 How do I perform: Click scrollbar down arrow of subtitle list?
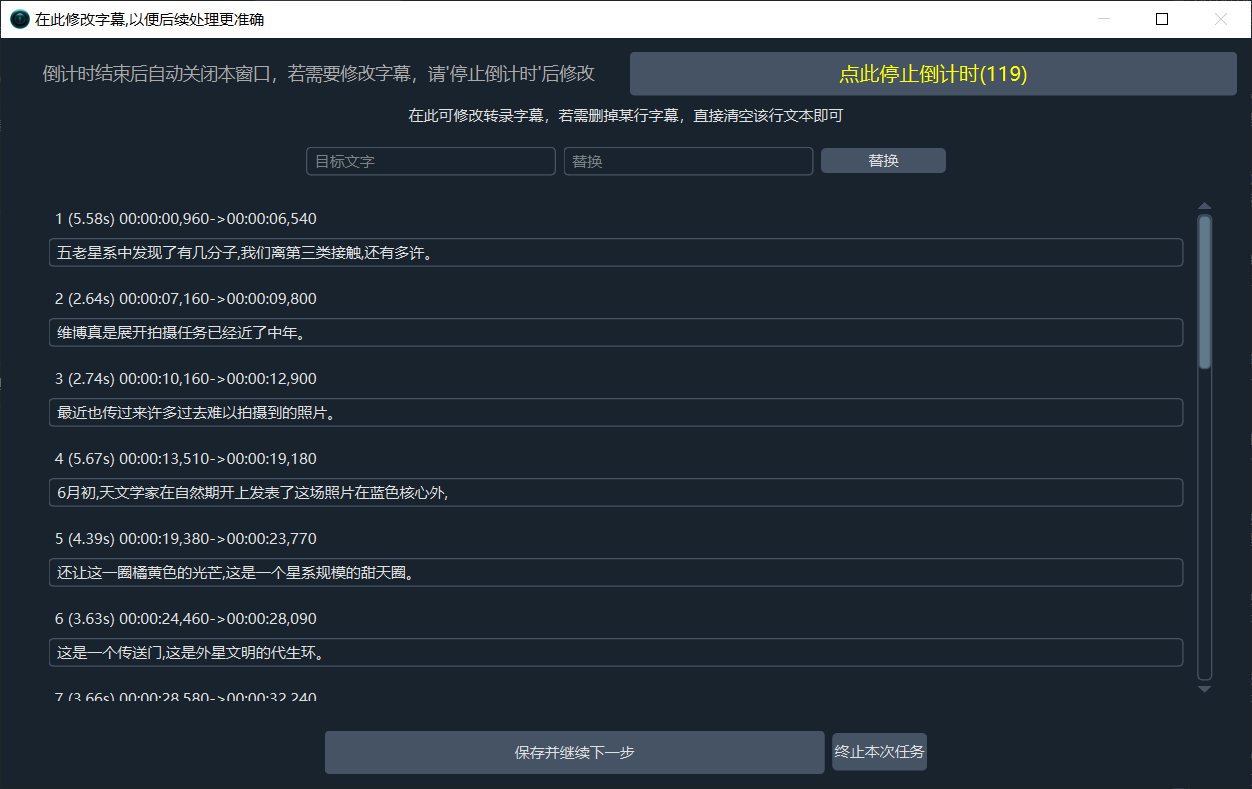coord(1204,689)
